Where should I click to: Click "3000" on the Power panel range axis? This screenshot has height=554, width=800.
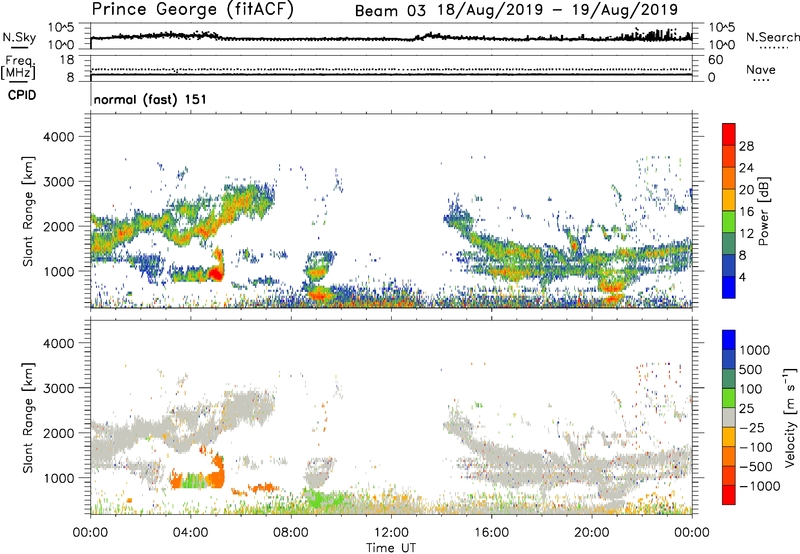(x=58, y=182)
